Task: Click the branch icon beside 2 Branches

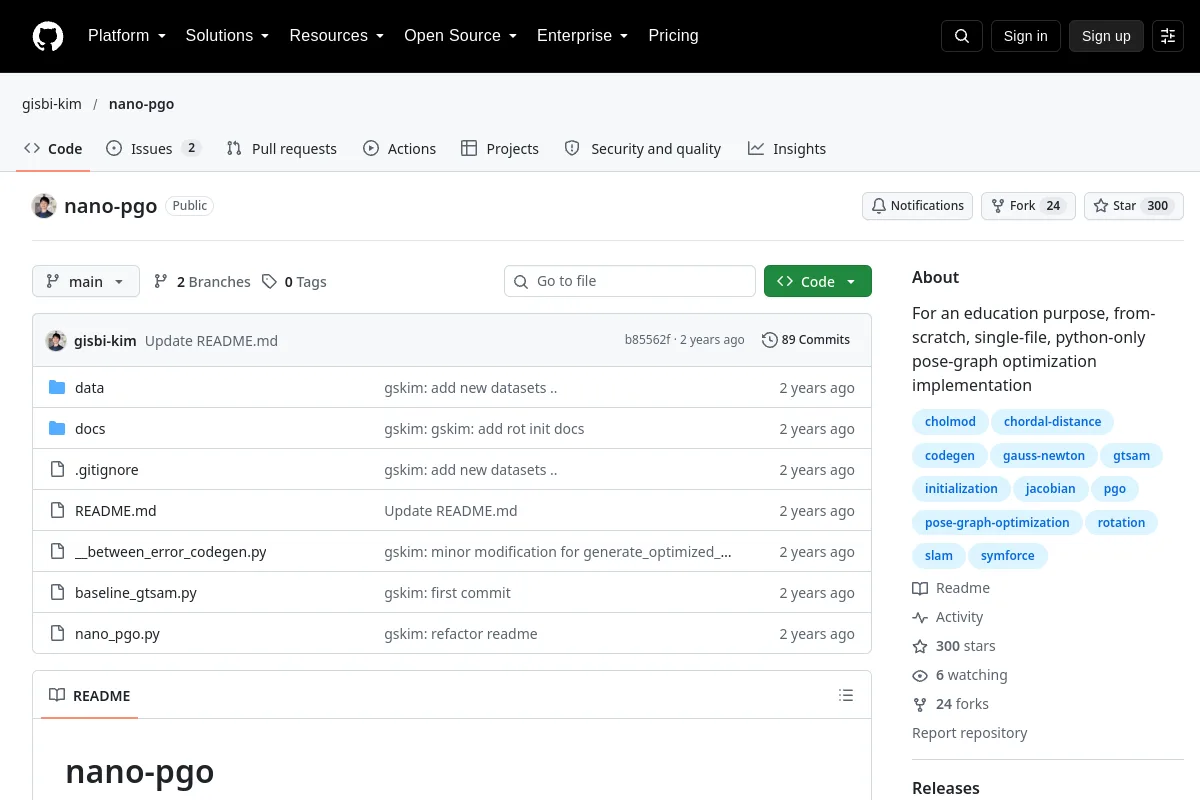Action: [161, 282]
